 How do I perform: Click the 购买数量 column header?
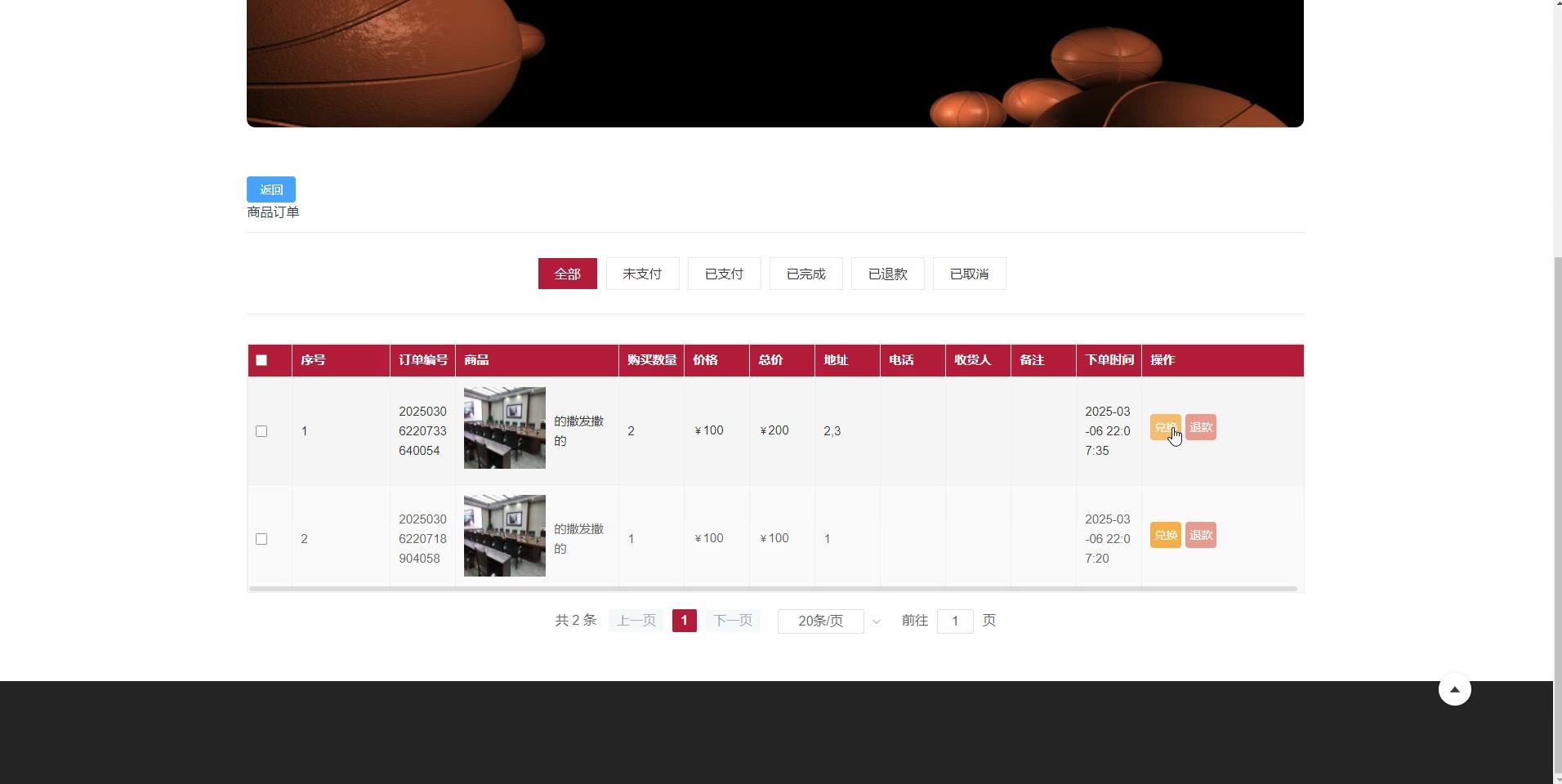tap(652, 360)
